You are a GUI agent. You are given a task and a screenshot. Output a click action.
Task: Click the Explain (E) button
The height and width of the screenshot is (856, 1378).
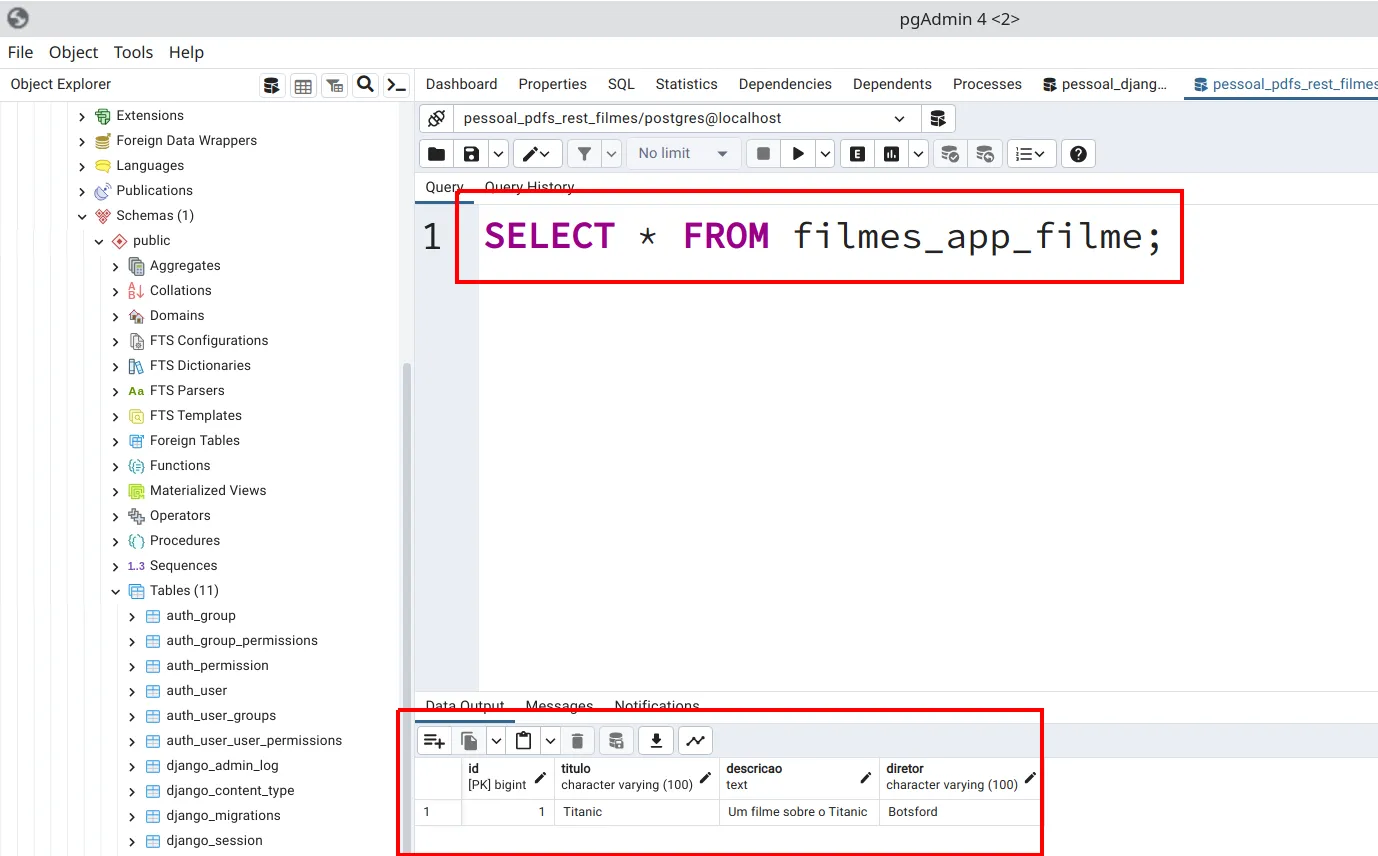[857, 154]
